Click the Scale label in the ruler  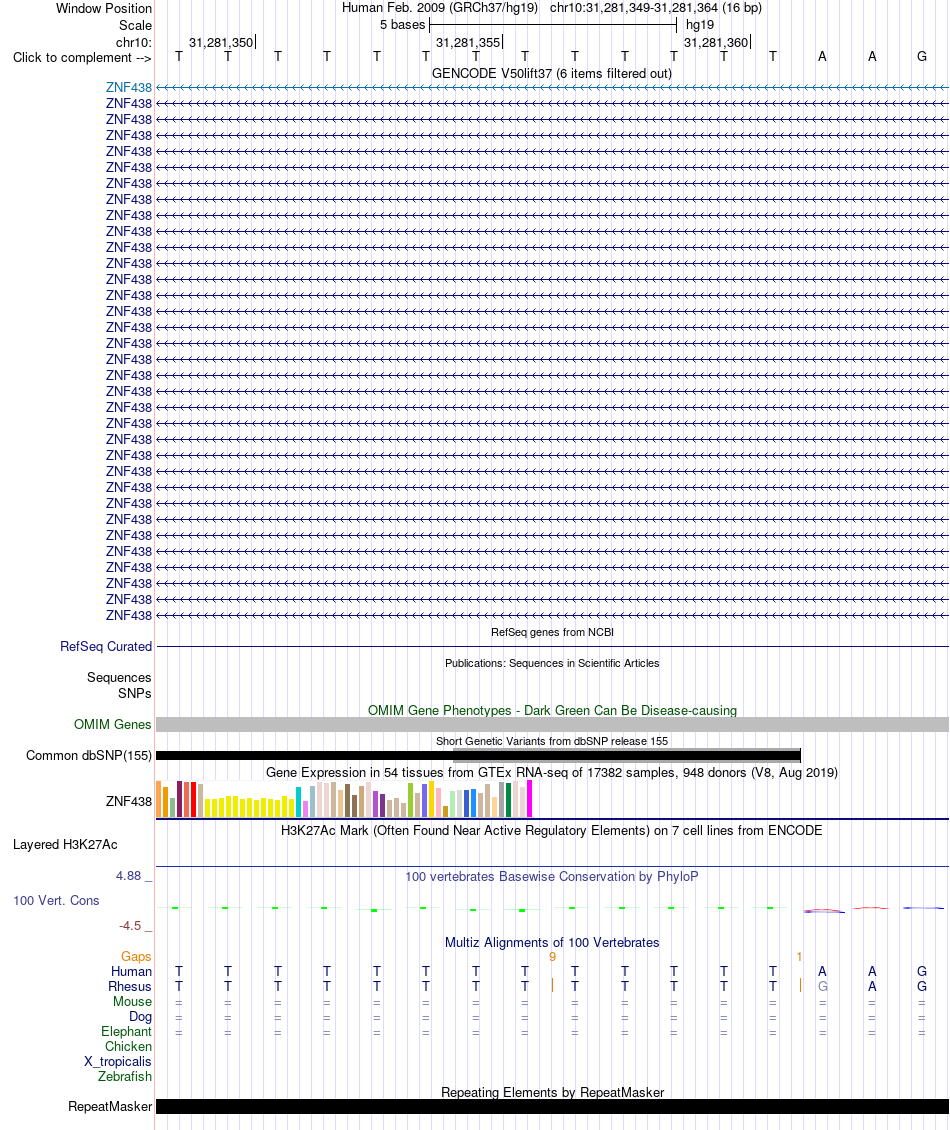(x=135, y=25)
